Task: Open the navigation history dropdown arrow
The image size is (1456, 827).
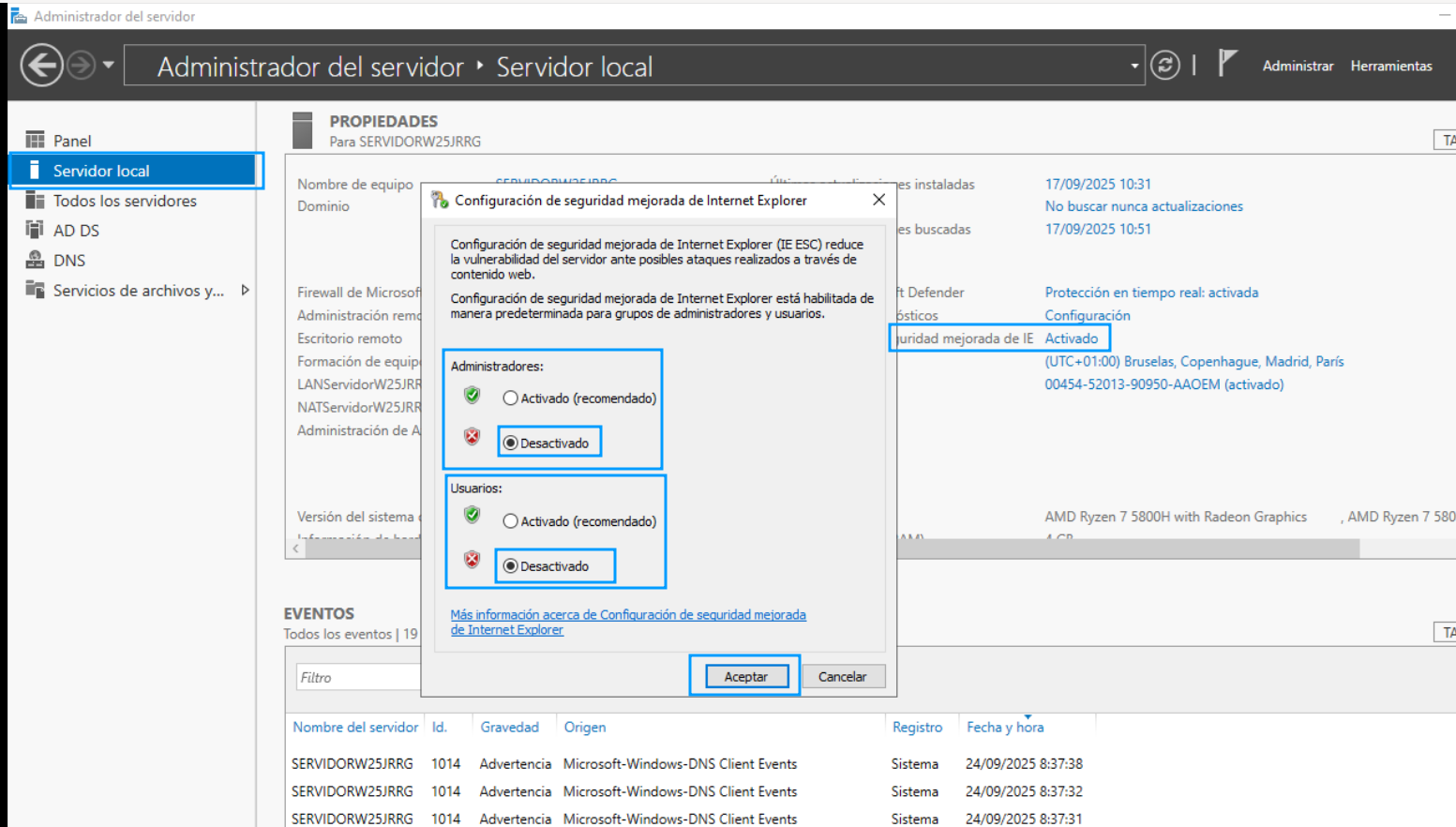Action: (x=109, y=66)
